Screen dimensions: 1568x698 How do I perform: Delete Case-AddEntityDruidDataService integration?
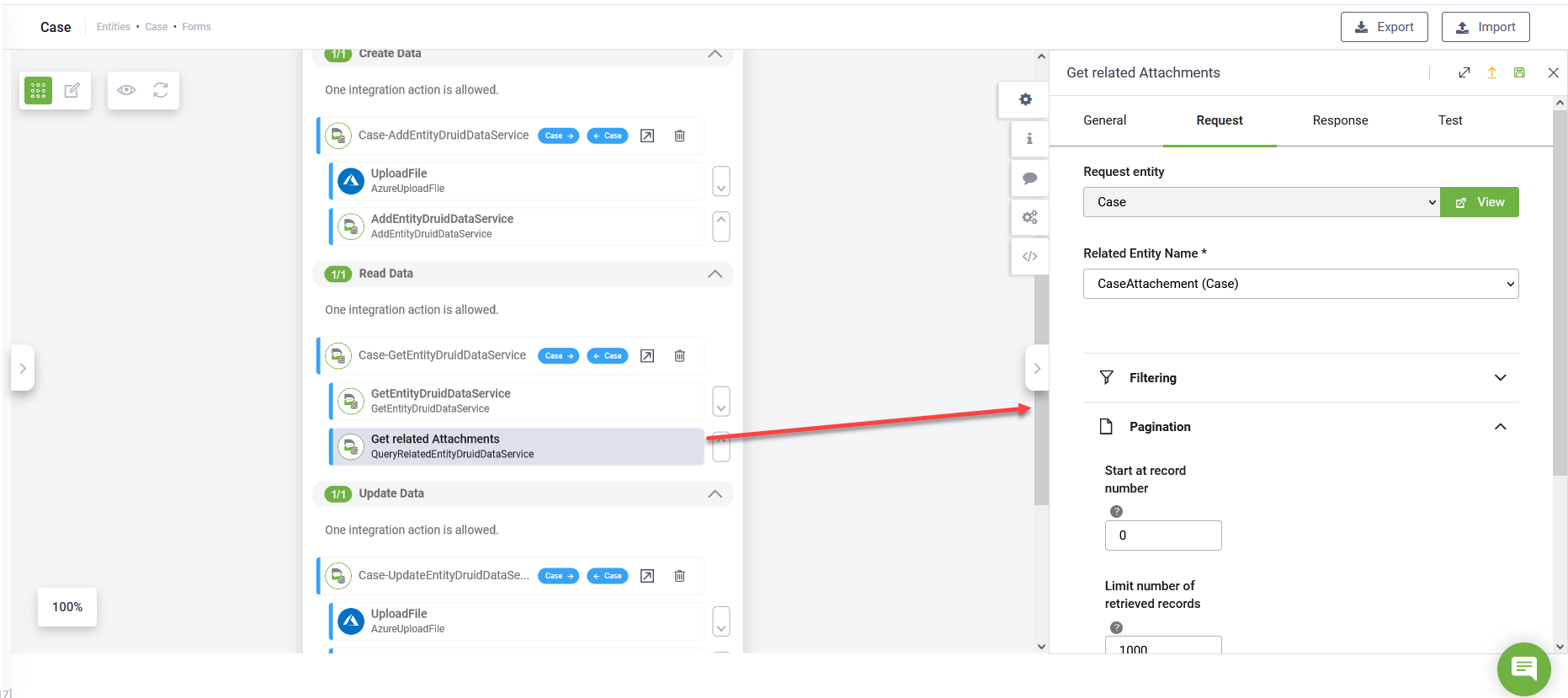click(x=679, y=136)
